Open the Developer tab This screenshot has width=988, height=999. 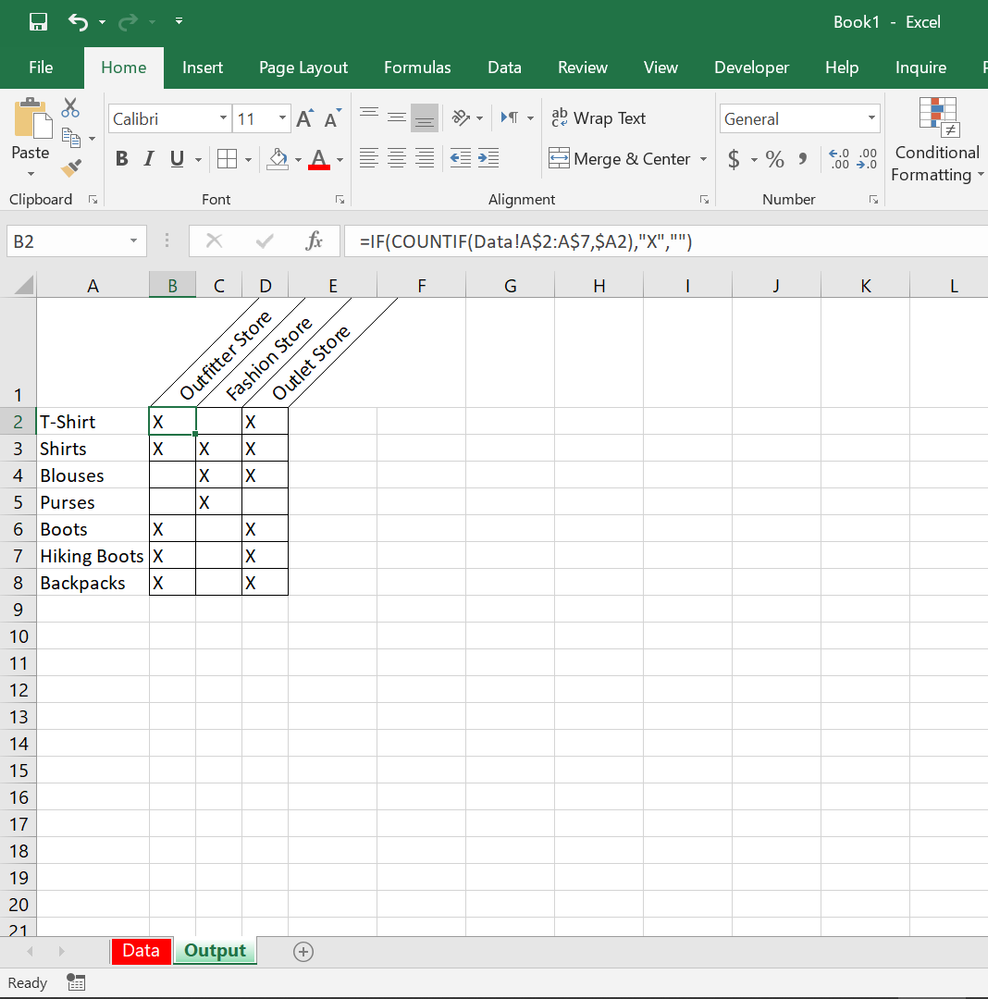(752, 68)
